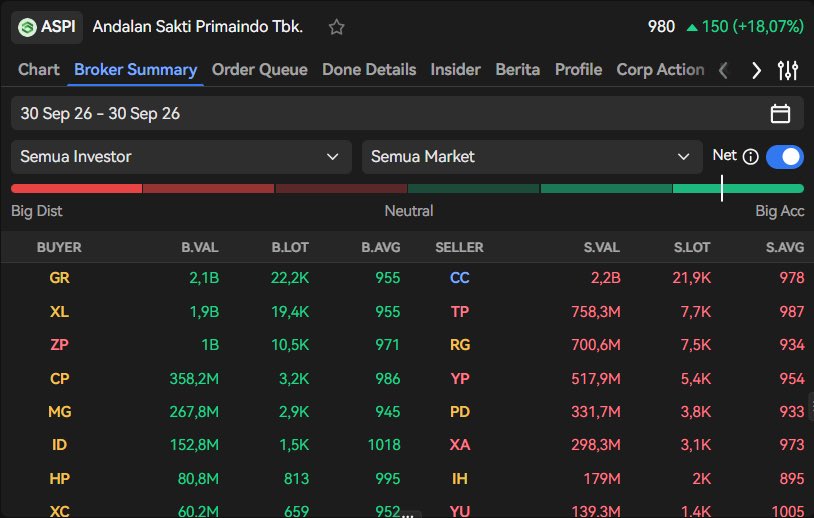
Task: Sort by S.VAL column header
Action: 602,248
